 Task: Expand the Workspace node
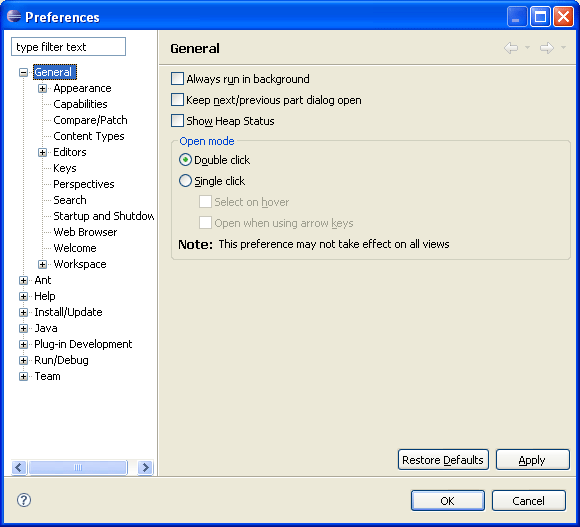pos(43,264)
